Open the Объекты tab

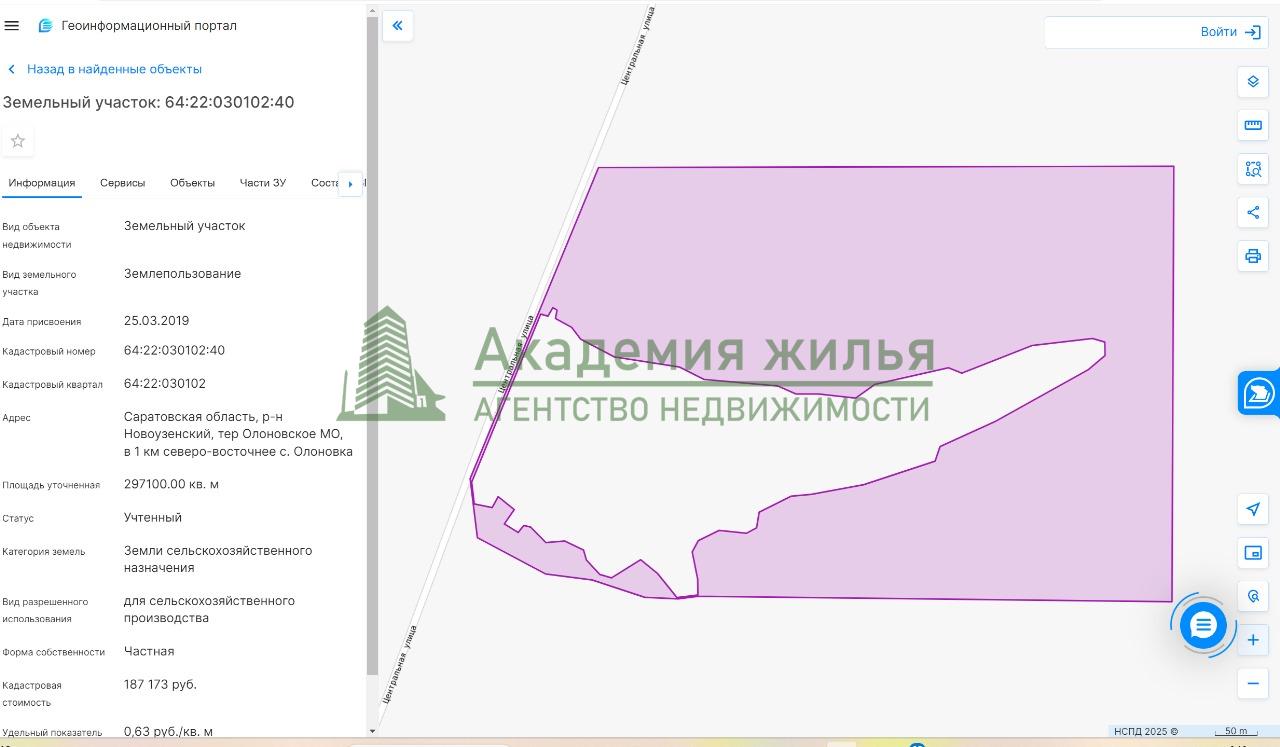pyautogui.click(x=192, y=183)
